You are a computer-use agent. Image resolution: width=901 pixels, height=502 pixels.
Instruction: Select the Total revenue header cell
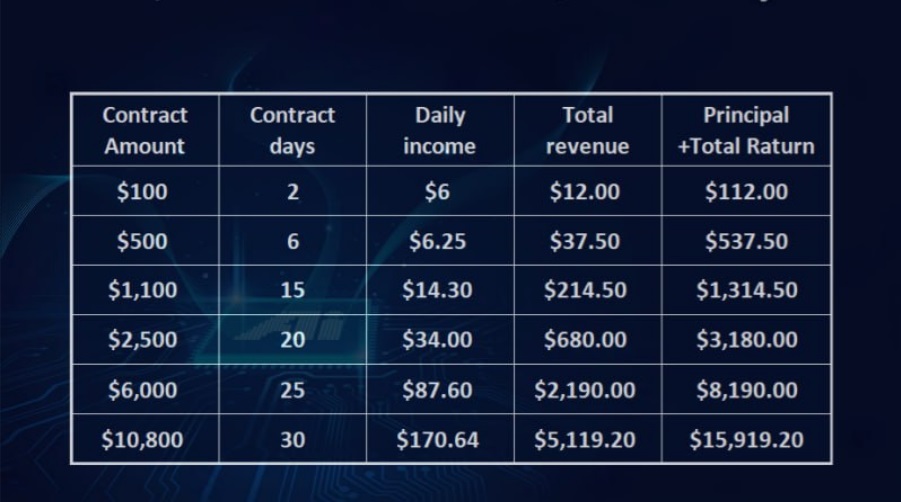point(588,130)
